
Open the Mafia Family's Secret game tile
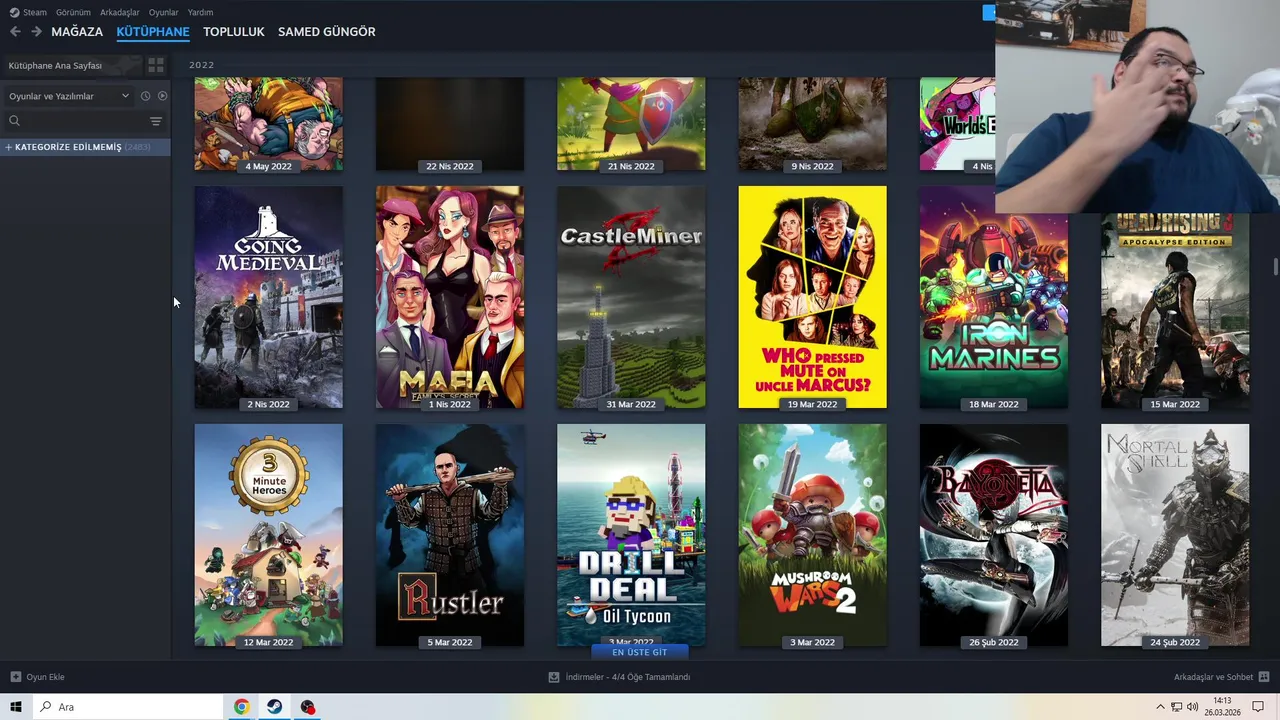point(450,297)
